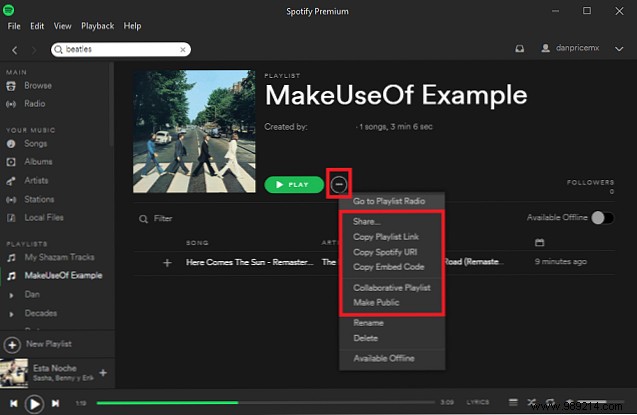637x415 pixels.
Task: Click the Filter input field
Action: (163, 218)
